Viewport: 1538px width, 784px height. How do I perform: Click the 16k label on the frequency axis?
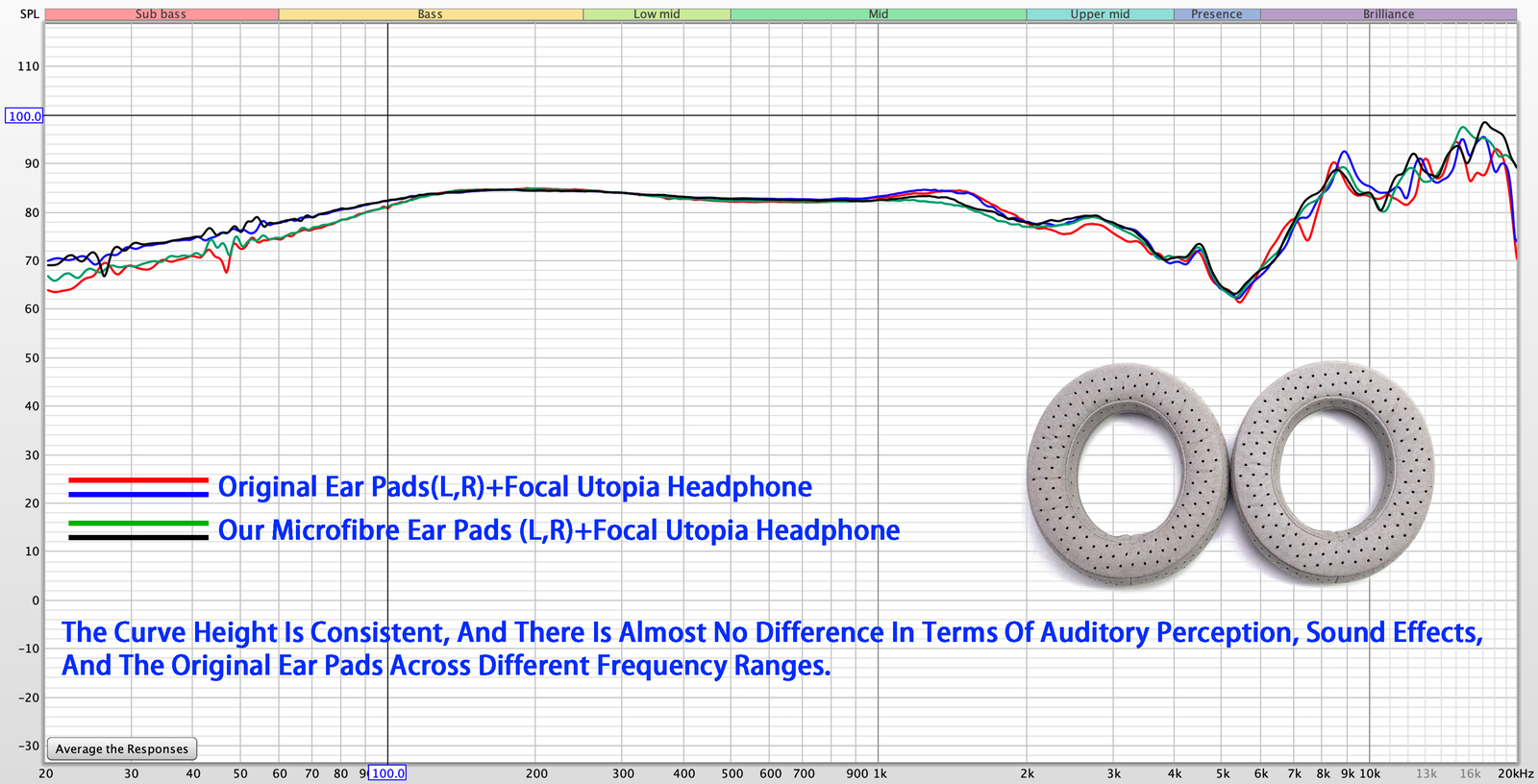1471,773
